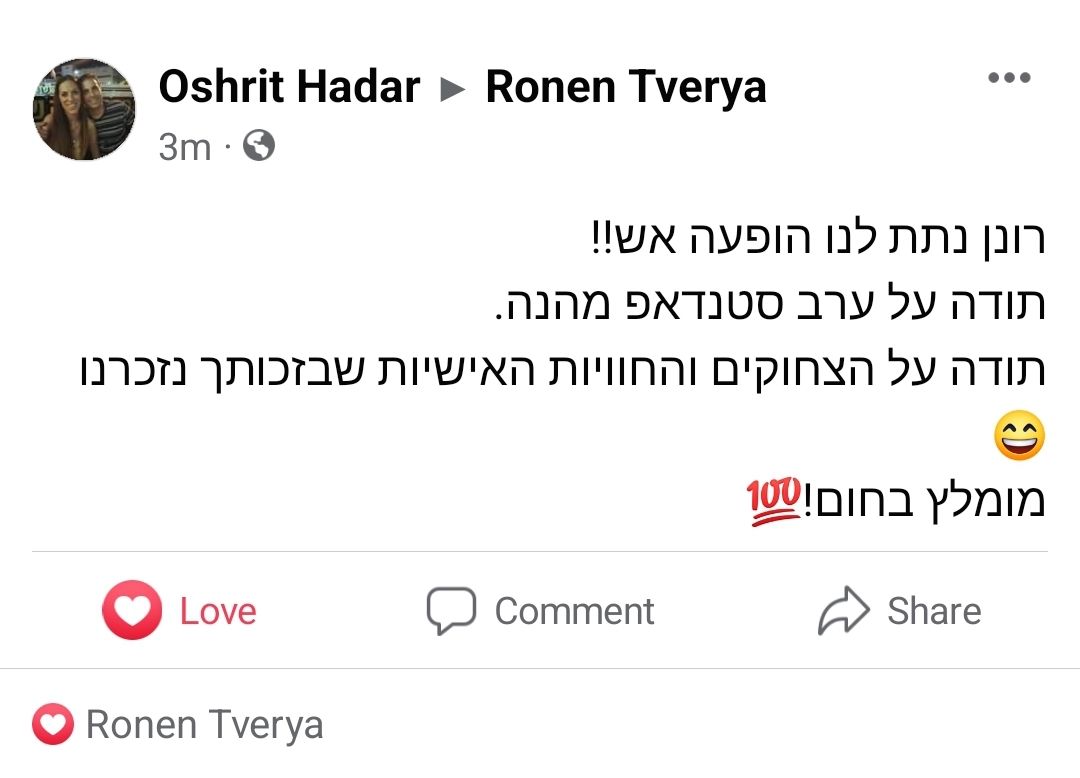
Task: Open the three-dot post options menu
Action: coord(1008,79)
